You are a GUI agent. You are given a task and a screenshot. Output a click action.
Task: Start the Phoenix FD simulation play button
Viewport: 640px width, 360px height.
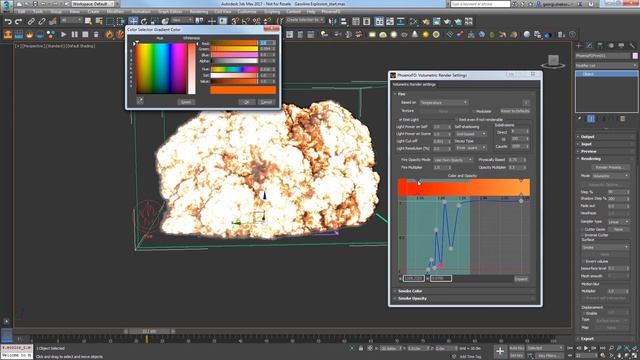pos(64,35)
